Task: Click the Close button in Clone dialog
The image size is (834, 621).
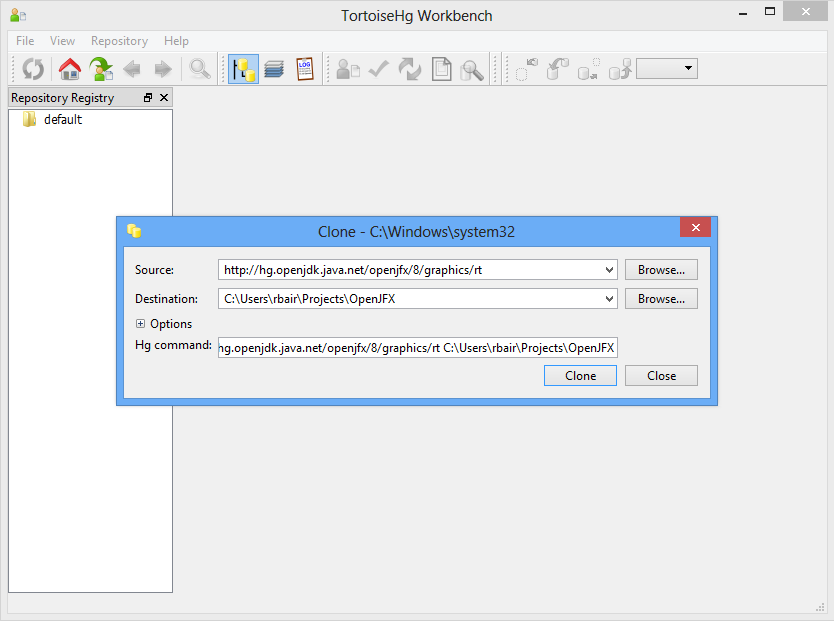Action: pyautogui.click(x=661, y=375)
